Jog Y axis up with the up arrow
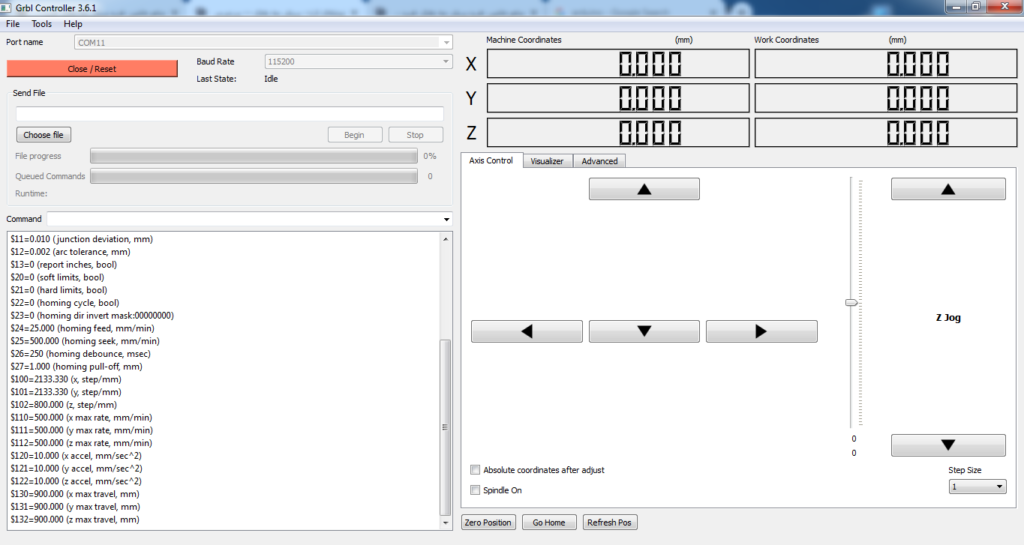 point(643,189)
